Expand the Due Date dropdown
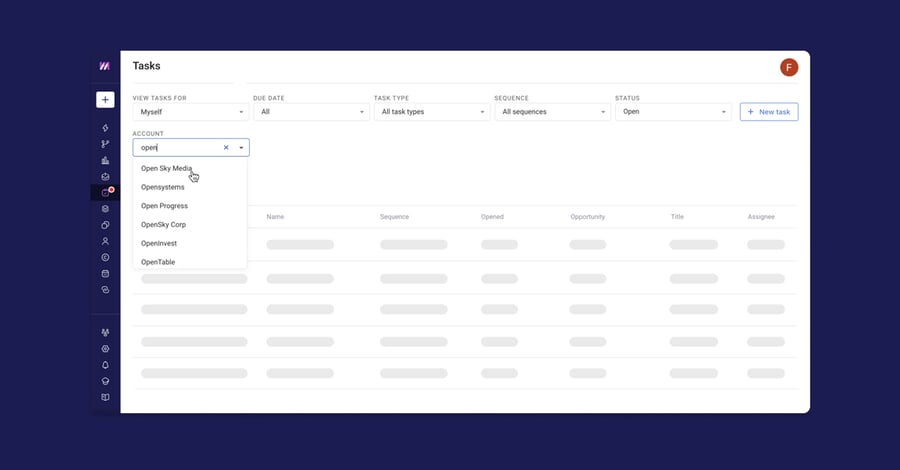 point(311,112)
